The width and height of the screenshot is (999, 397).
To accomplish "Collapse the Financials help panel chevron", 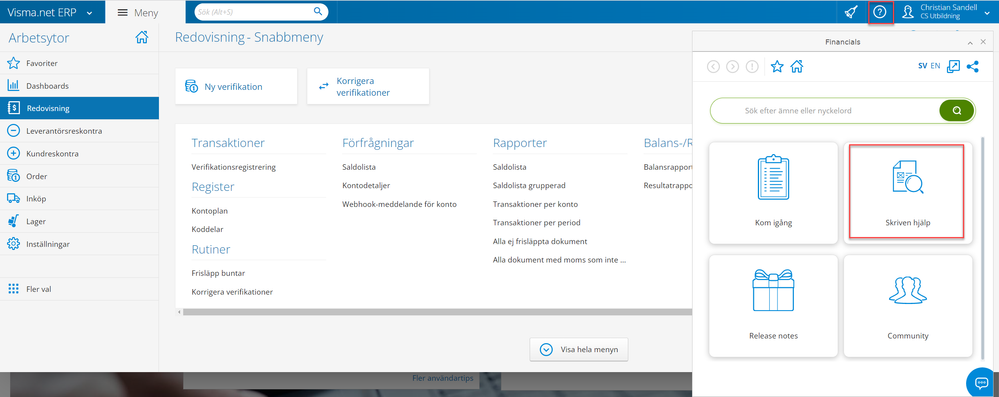I will (970, 42).
